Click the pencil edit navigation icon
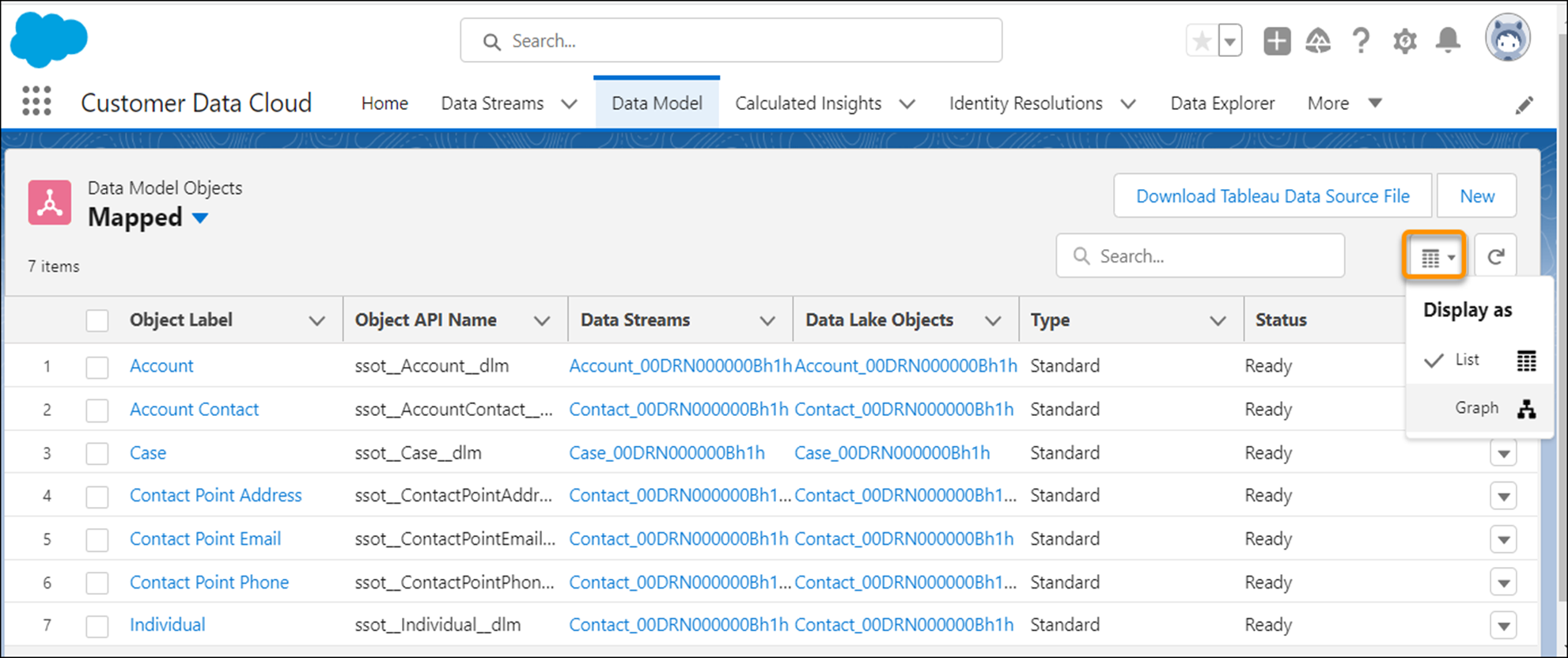Screen dimensions: 1568x658 [x=1524, y=105]
